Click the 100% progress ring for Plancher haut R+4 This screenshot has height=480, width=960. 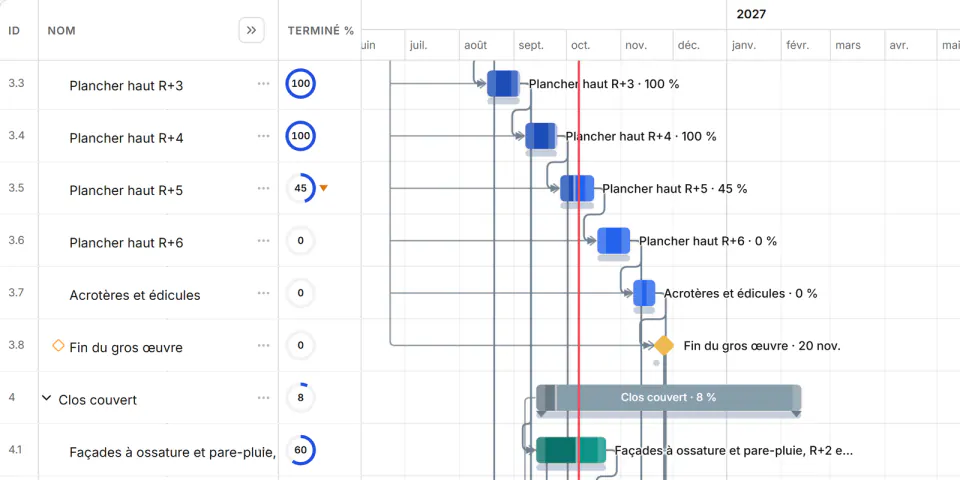pos(300,136)
